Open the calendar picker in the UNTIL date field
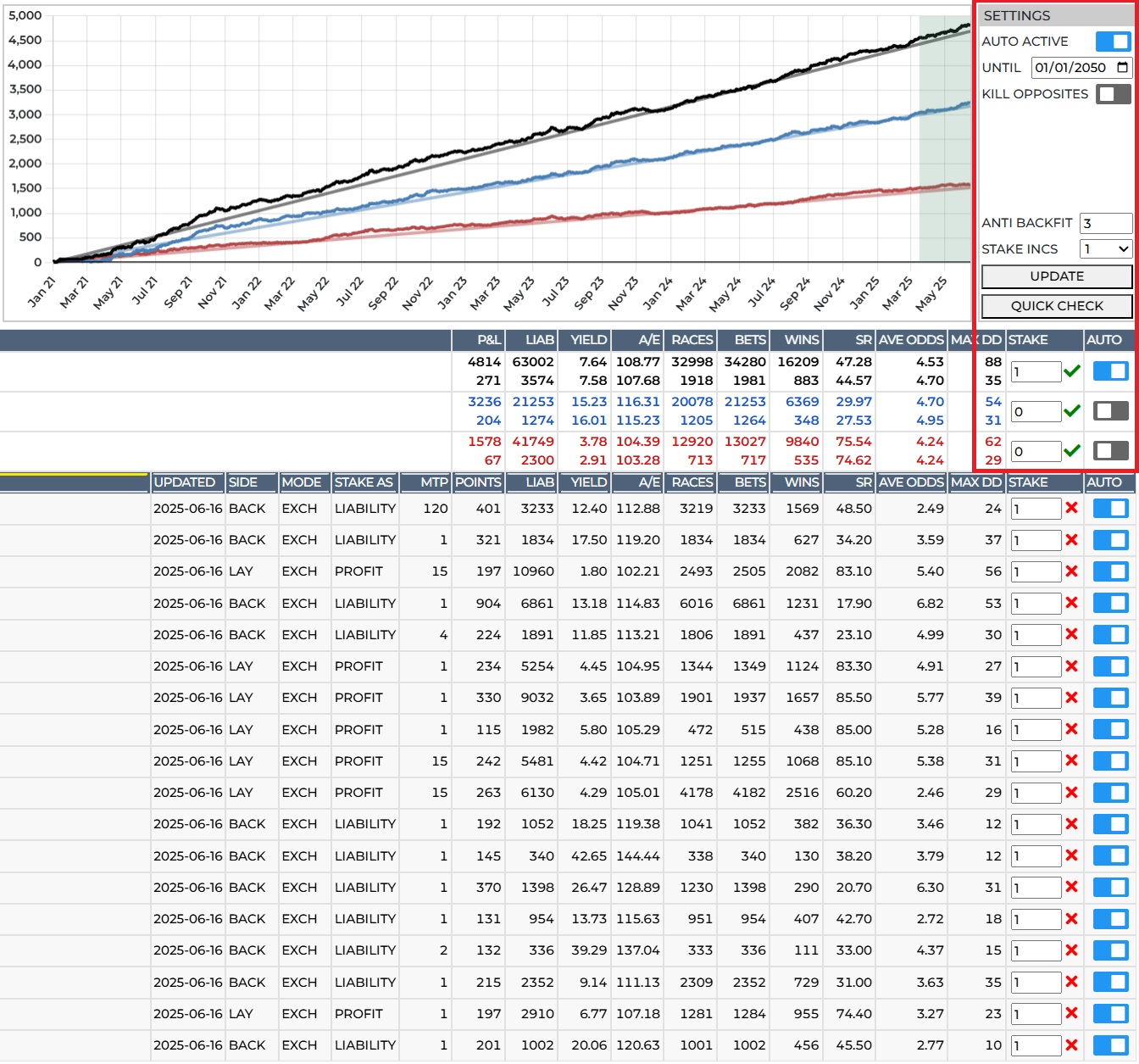 1123,67
